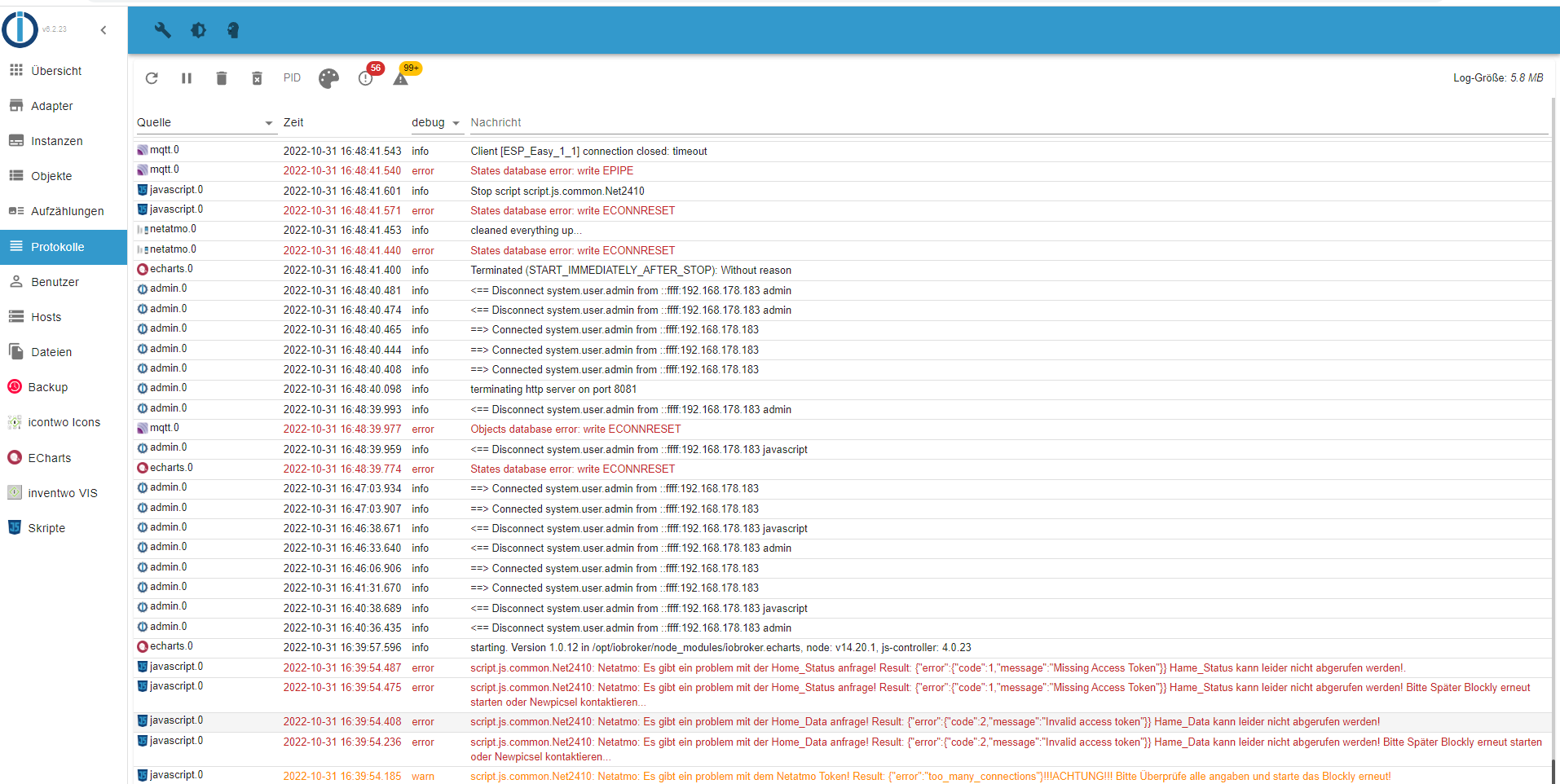Open Dateien file browser
The height and width of the screenshot is (784, 1560).
(64, 352)
